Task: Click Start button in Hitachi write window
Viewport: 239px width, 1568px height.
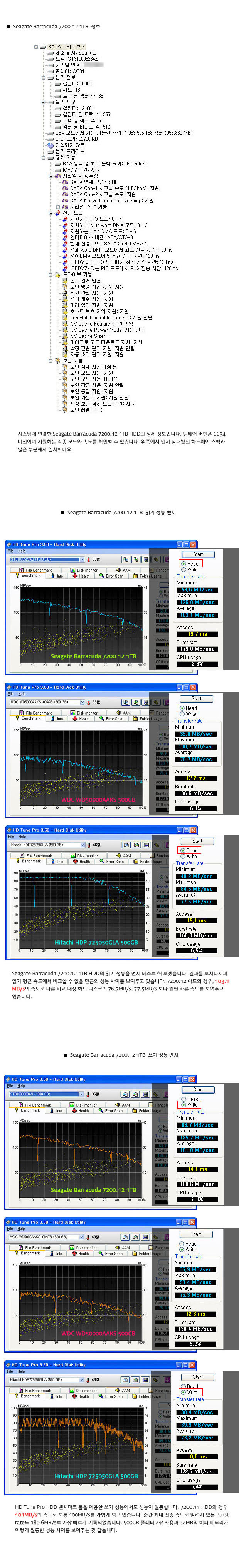Action: 197,1377
